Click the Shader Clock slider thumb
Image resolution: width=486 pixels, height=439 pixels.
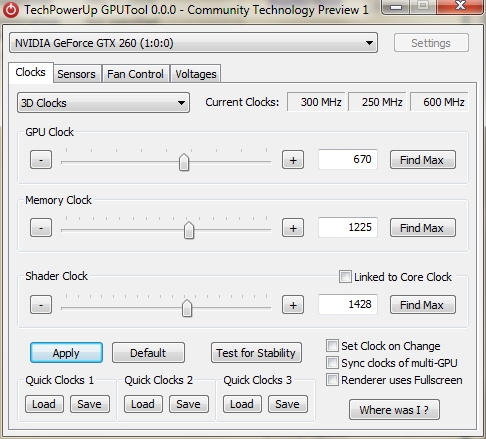point(187,308)
